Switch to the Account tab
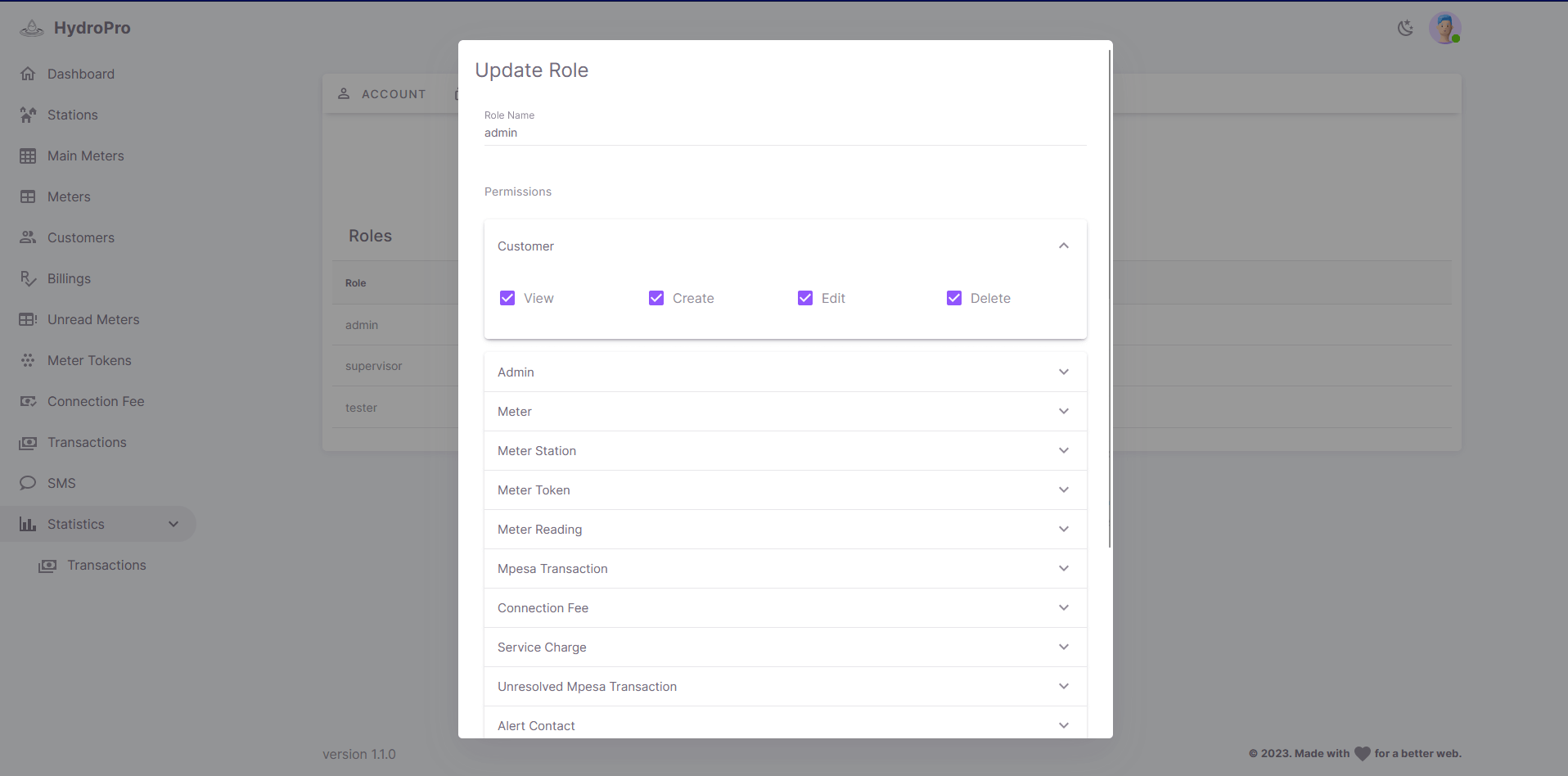 382,94
